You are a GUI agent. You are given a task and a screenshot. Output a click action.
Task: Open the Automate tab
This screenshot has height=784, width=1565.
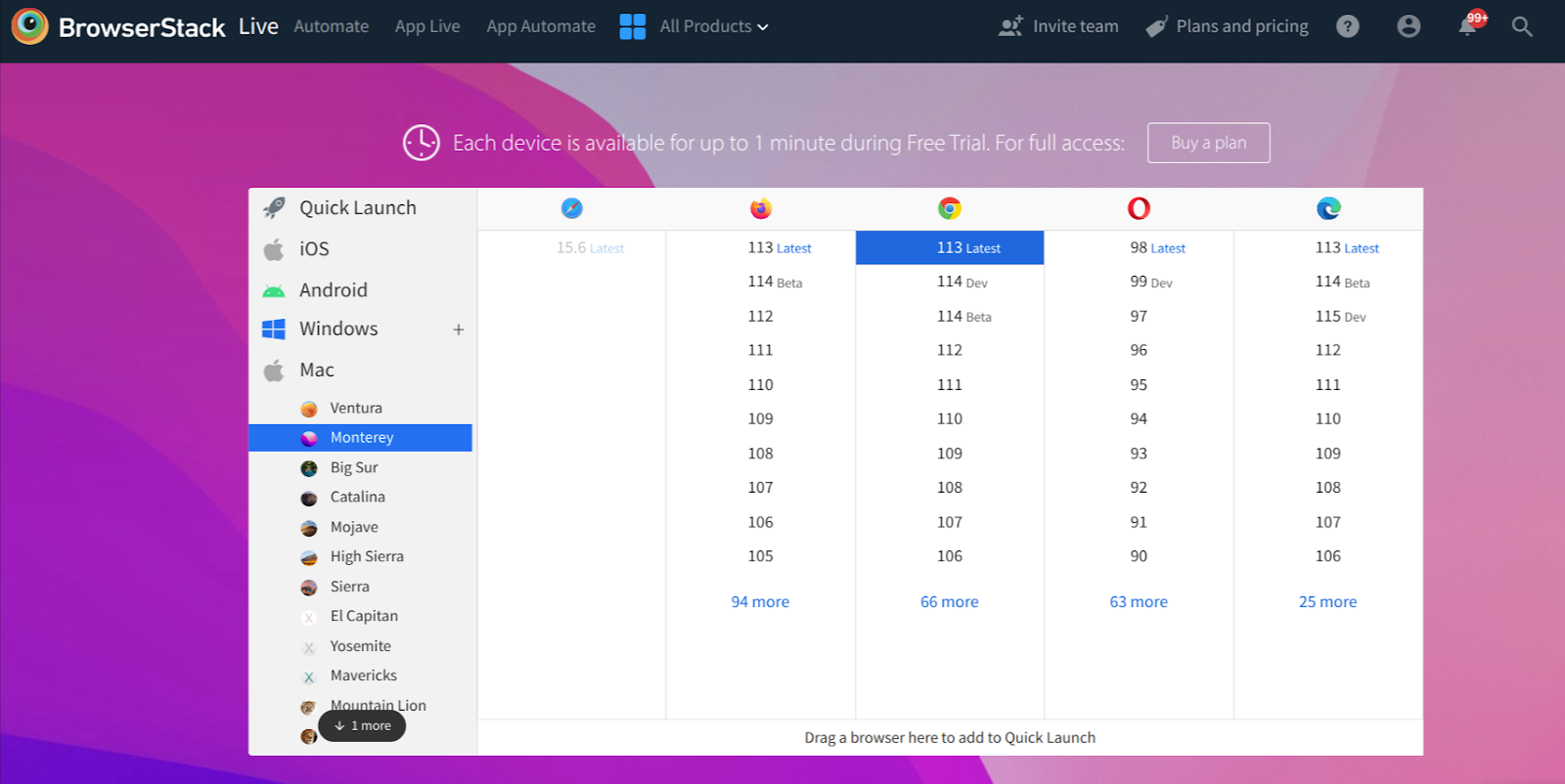pyautogui.click(x=332, y=26)
